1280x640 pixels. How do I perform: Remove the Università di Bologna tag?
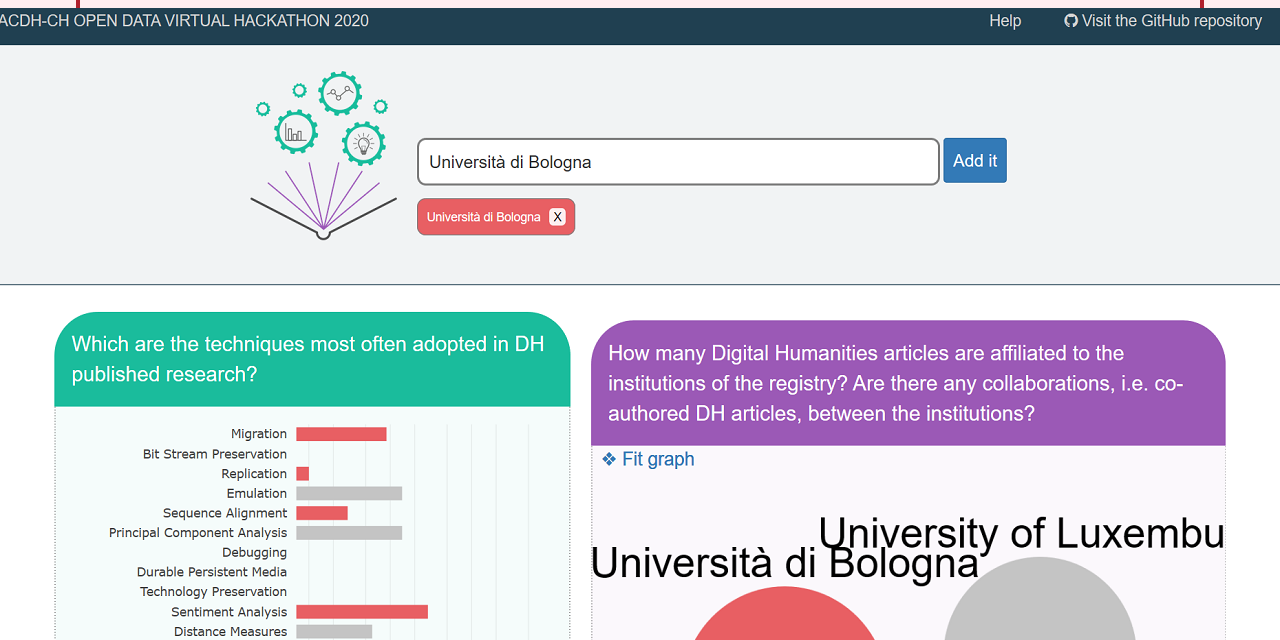pos(558,217)
